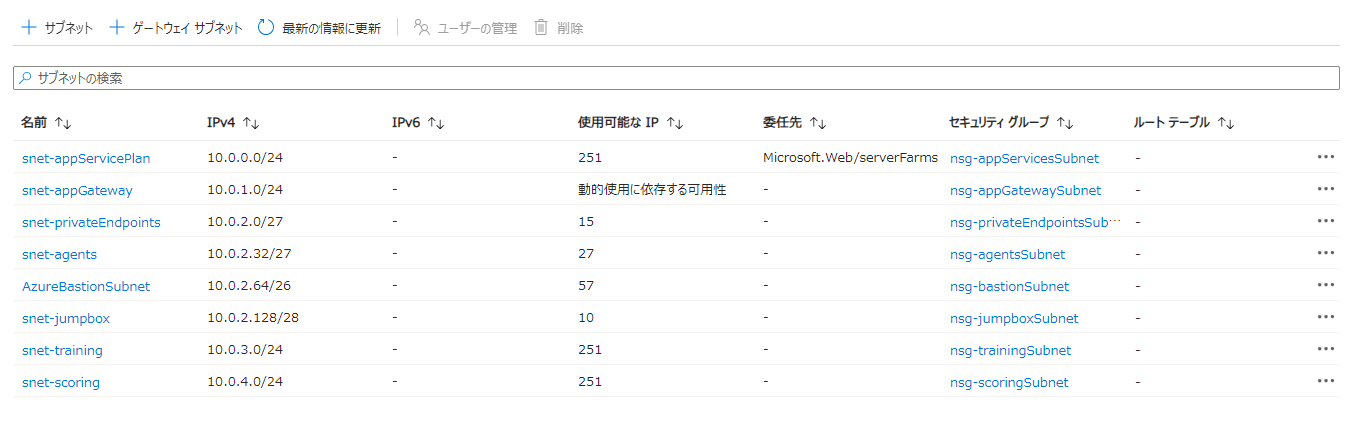The width and height of the screenshot is (1357, 442).
Task: Open nsg-agentsSubnet security group
Action: (1007, 254)
